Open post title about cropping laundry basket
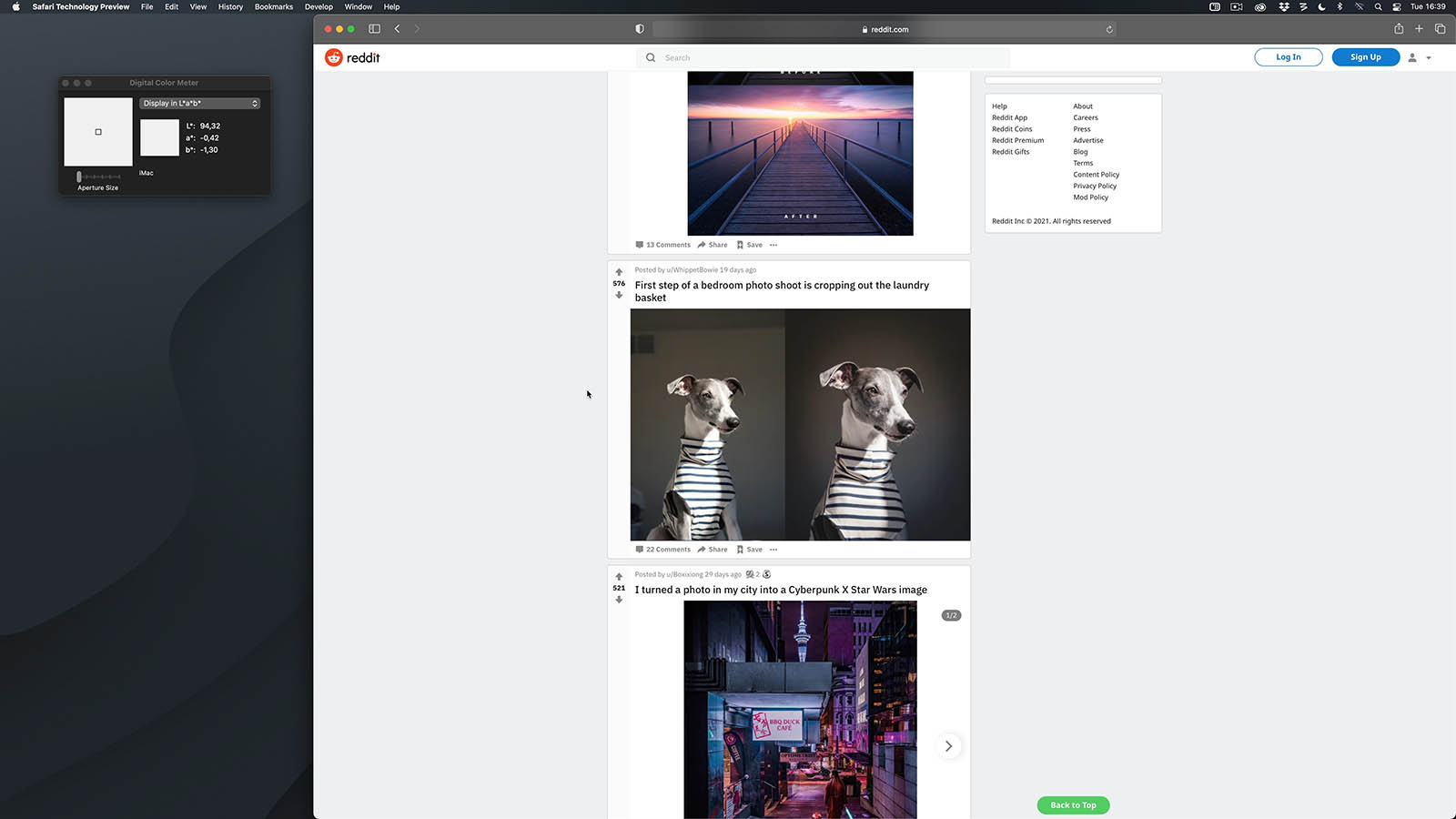The image size is (1456, 819). coord(782,291)
